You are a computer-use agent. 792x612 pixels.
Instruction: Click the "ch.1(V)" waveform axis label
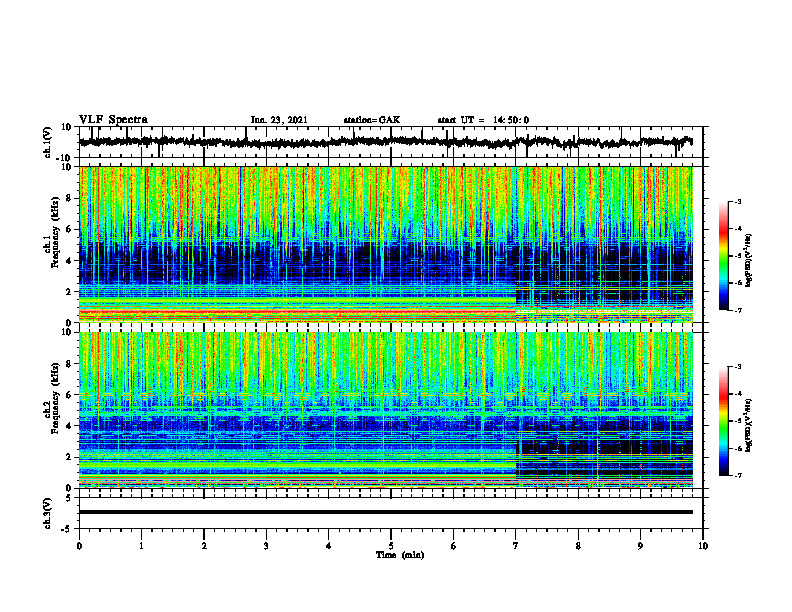click(48, 142)
